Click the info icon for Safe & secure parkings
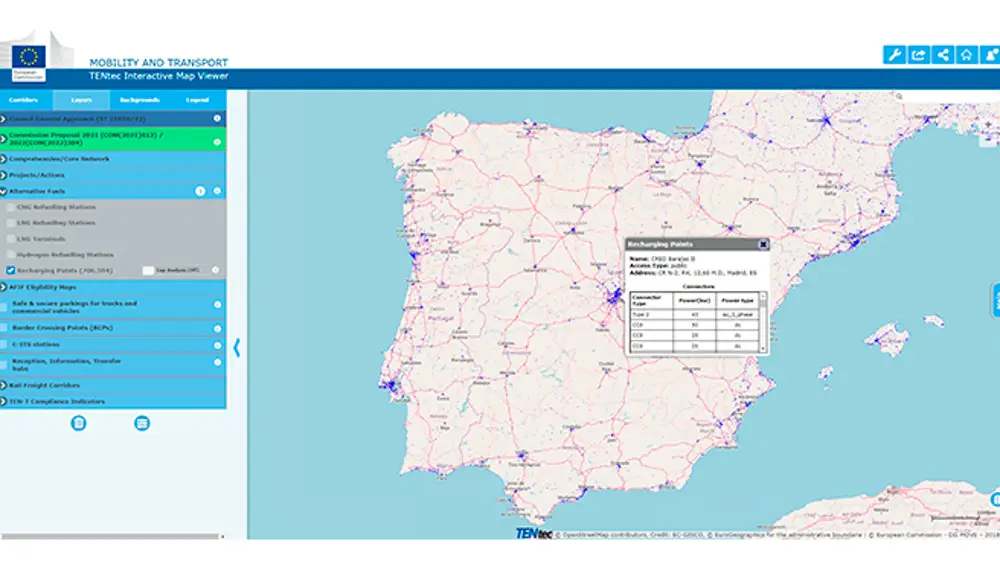This screenshot has height=567, width=1000. 217,304
